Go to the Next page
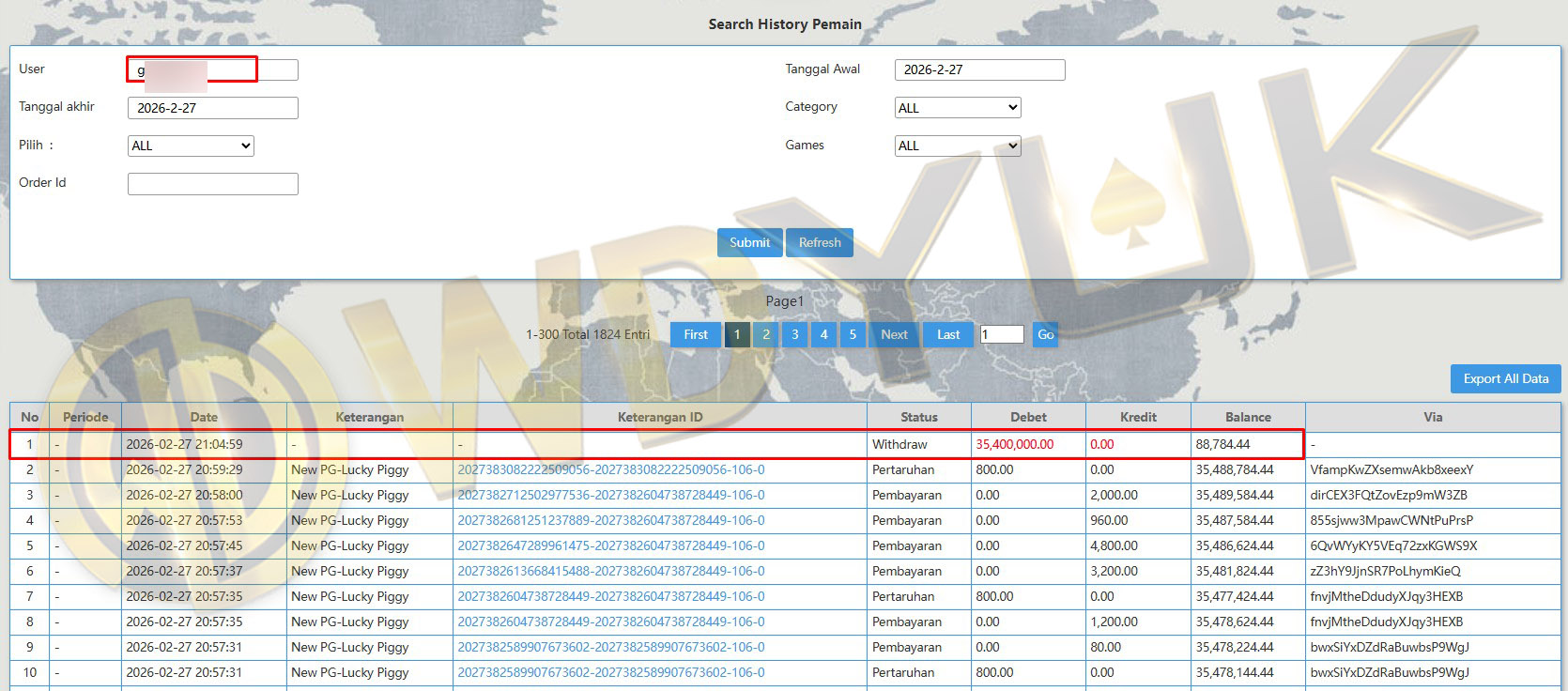Viewport: 1568px width, 691px height. 894,334
